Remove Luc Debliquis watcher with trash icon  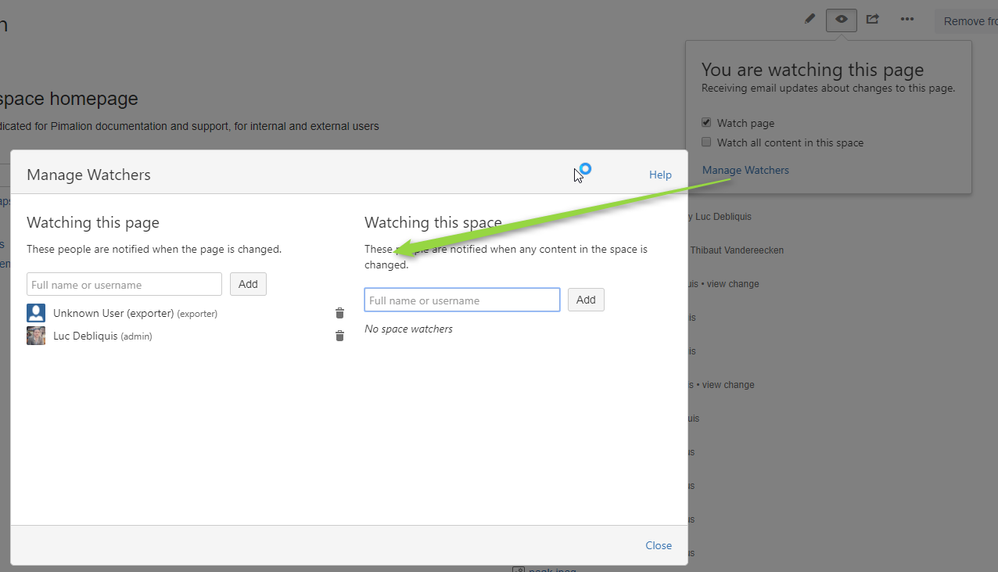(340, 336)
